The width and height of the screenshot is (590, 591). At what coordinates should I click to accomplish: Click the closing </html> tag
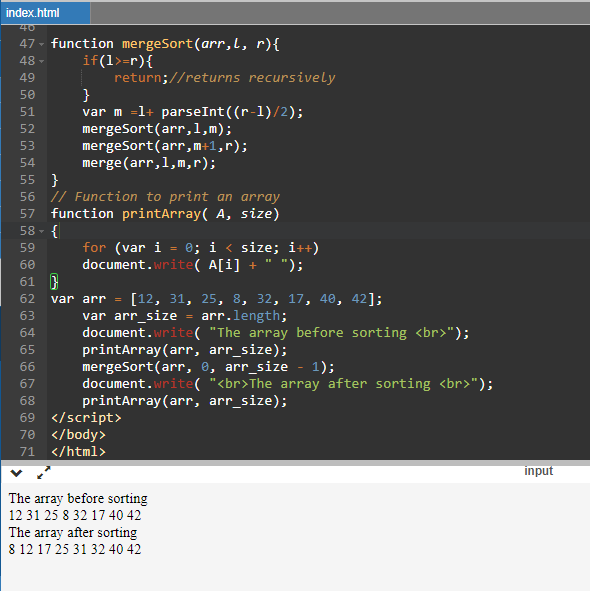(78, 452)
